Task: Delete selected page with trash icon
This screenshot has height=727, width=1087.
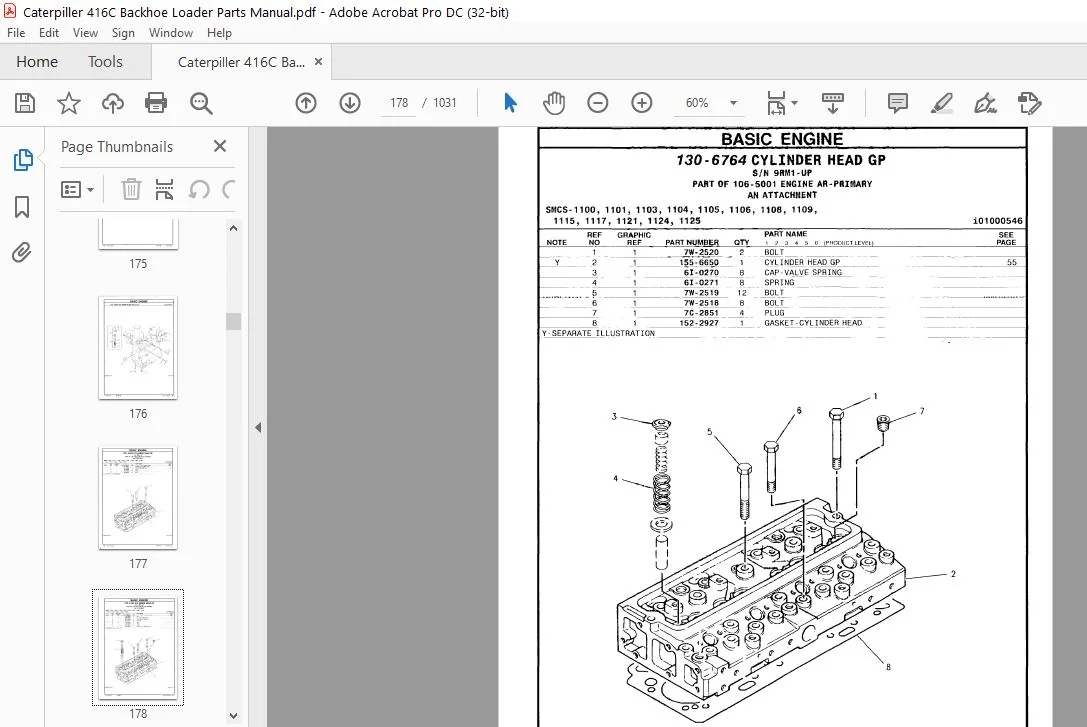Action: (131, 189)
